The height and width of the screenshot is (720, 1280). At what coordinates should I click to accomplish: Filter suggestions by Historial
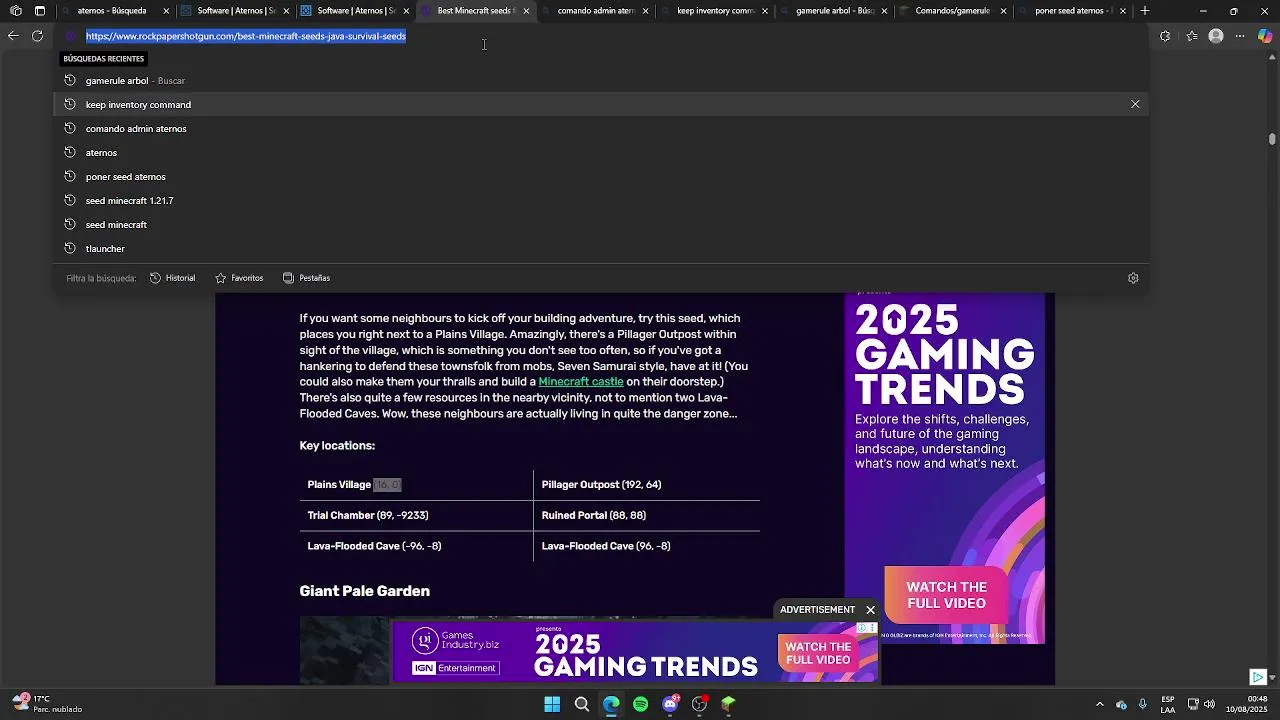(172, 278)
